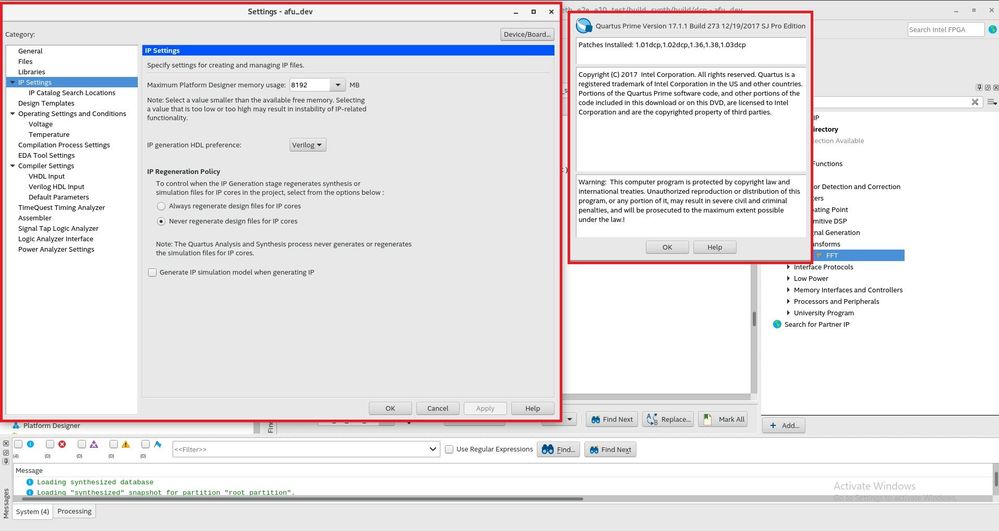
Task: Click the Find... button in the messages panel
Action: [559, 449]
